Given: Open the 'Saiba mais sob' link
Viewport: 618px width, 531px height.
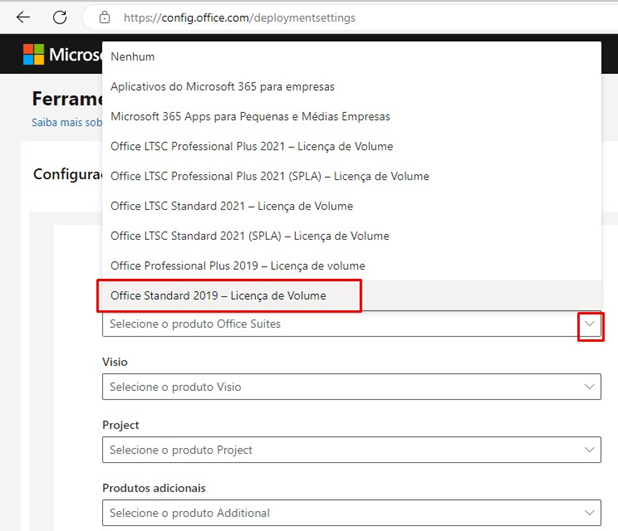Looking at the screenshot, I should pos(67,123).
